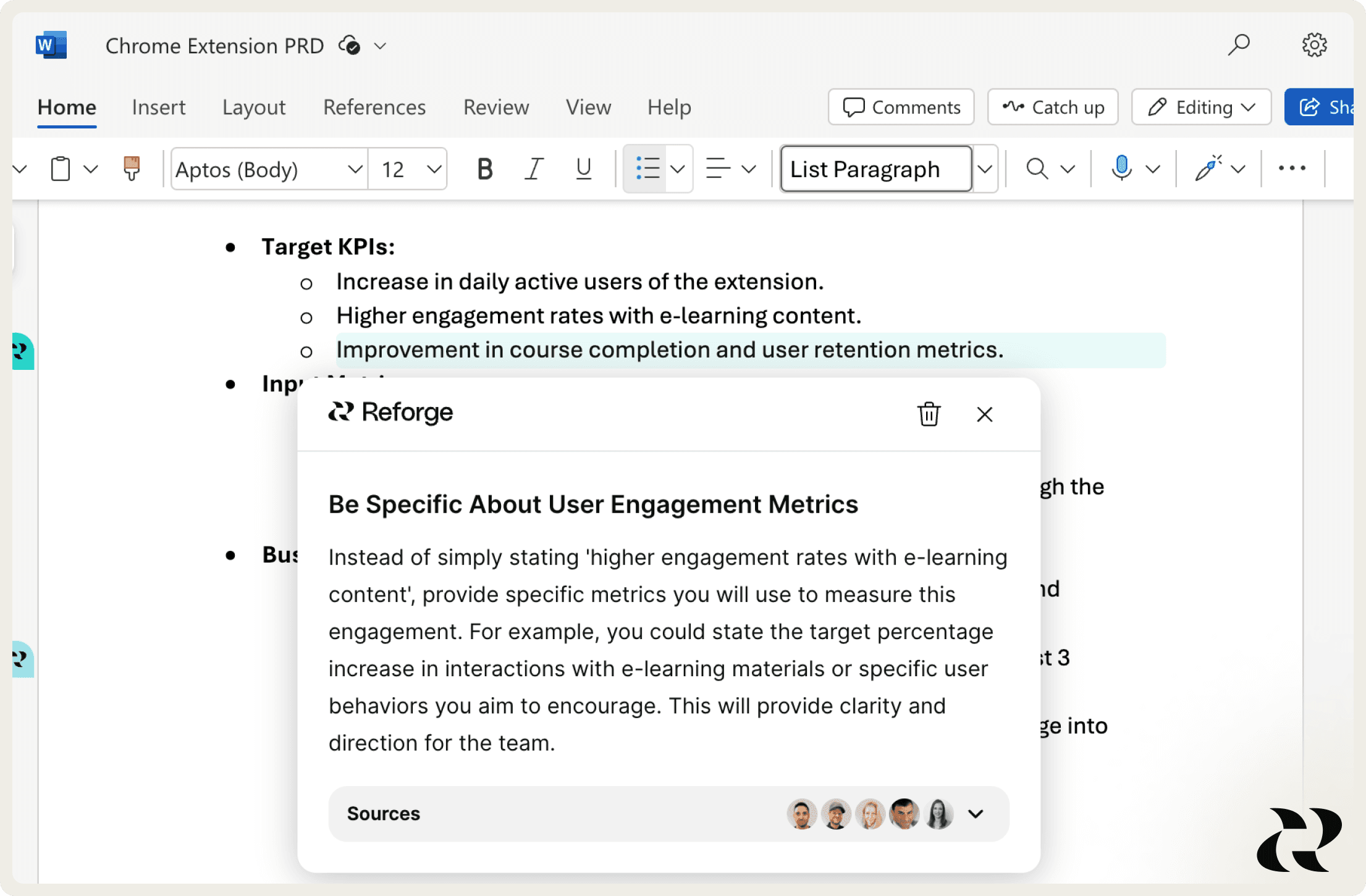Open the Review ribbon tab
This screenshot has height=896, width=1366.
(495, 107)
